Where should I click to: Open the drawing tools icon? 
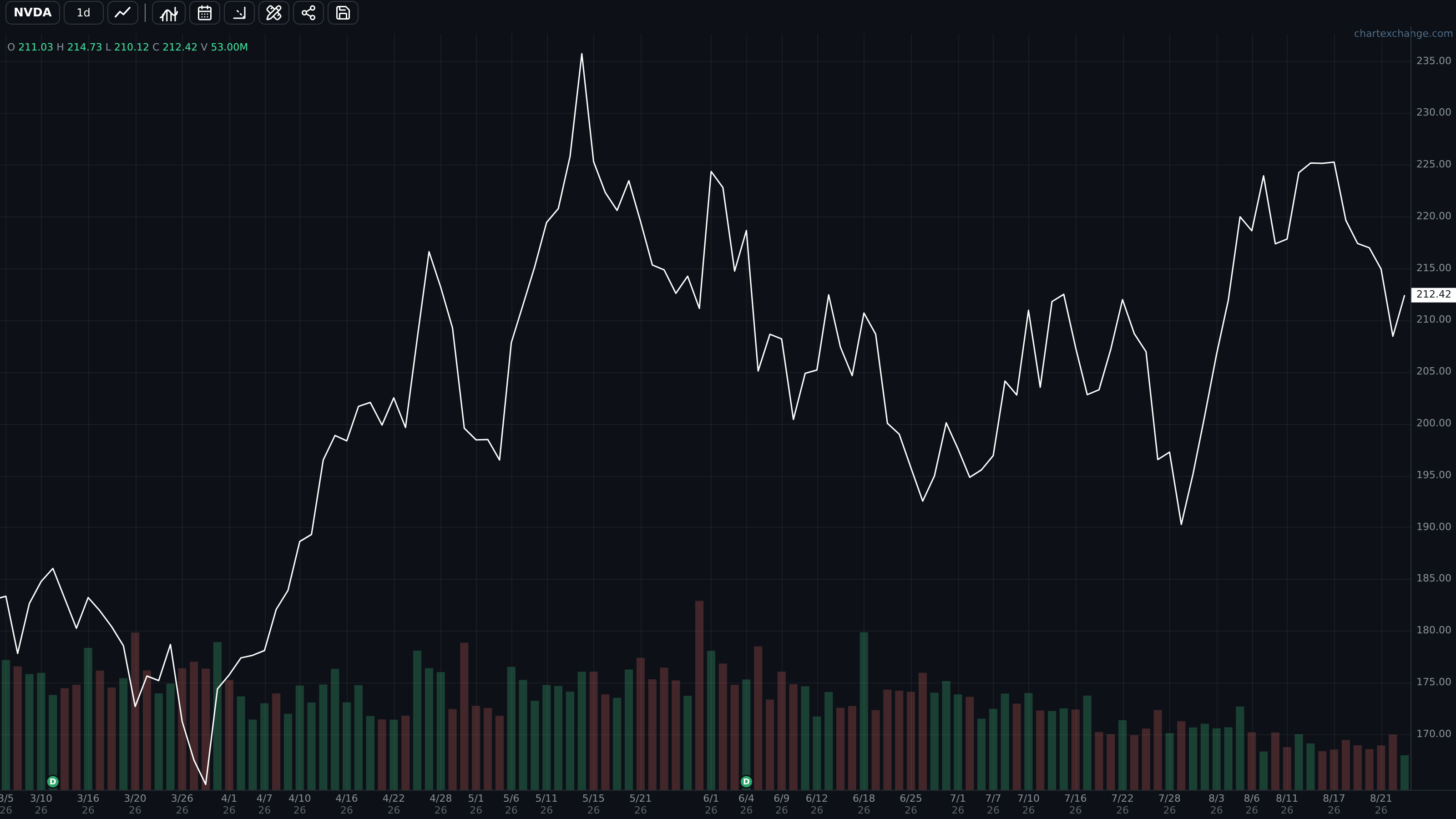click(273, 12)
